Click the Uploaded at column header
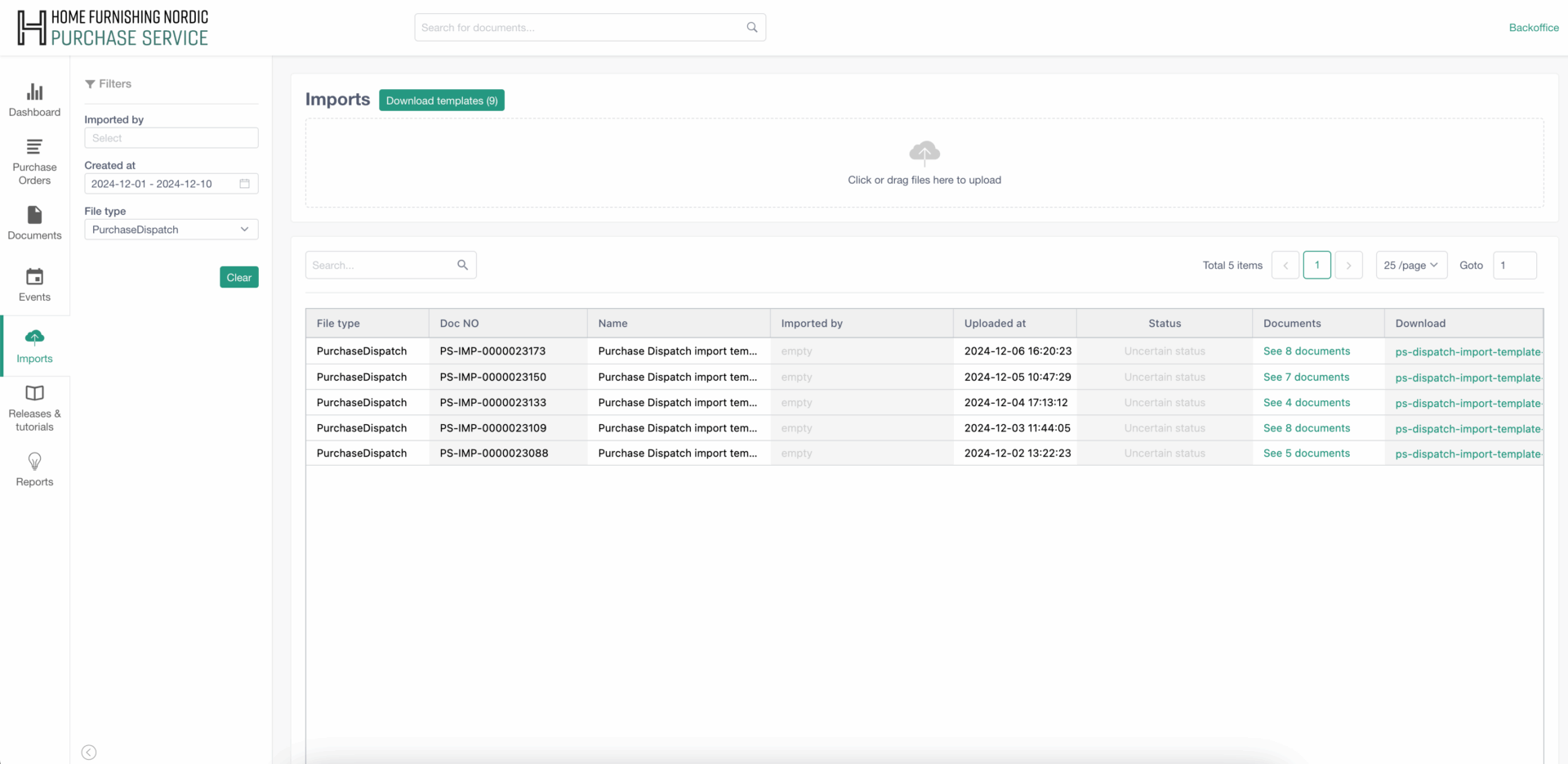Screen dimensions: 1568x764 pos(1014,323)
